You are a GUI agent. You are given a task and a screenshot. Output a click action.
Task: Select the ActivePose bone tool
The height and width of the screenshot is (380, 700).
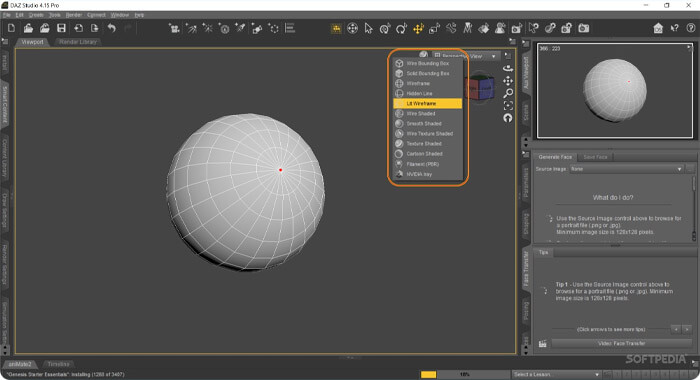tap(451, 29)
